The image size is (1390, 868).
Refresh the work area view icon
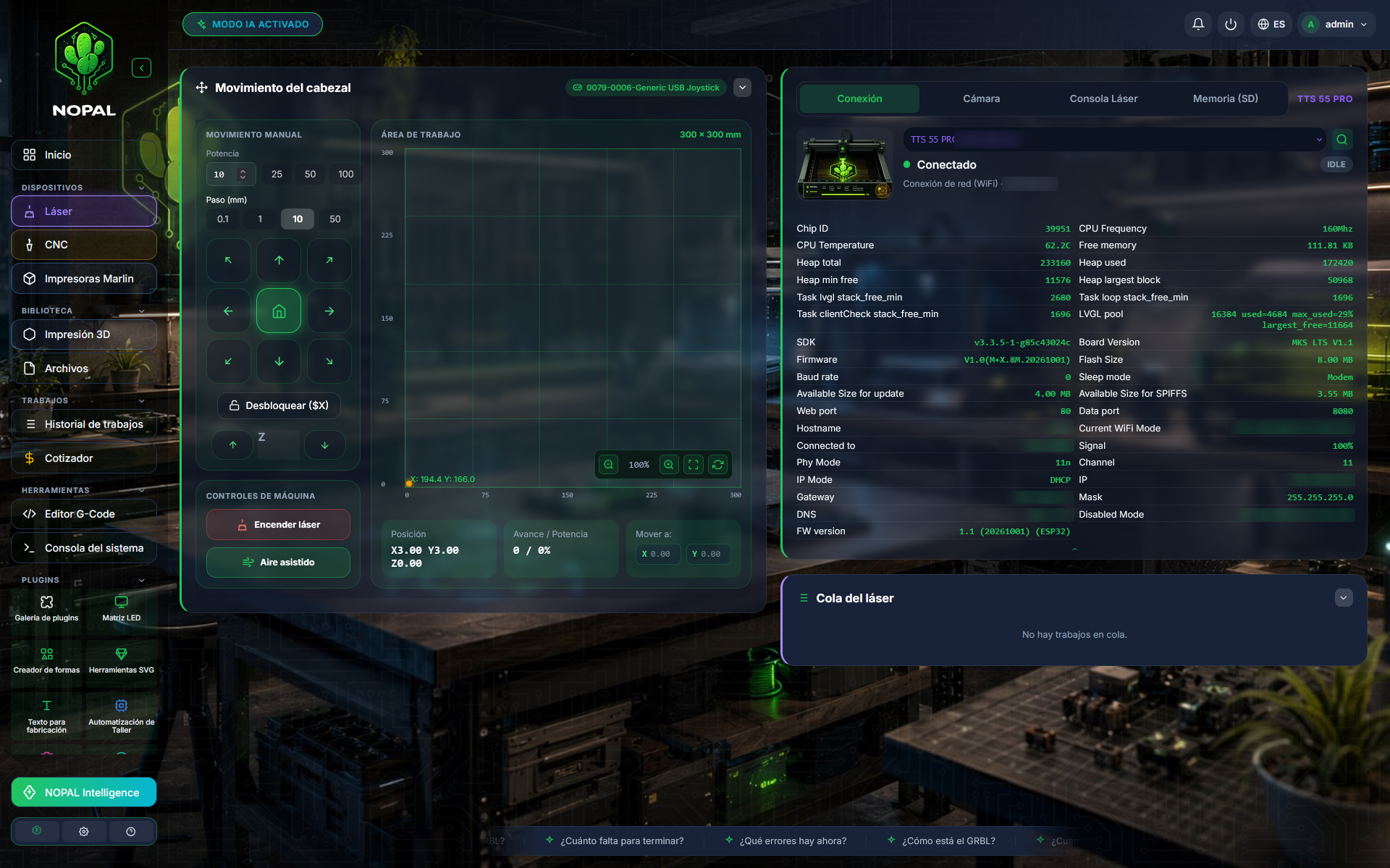(718, 465)
